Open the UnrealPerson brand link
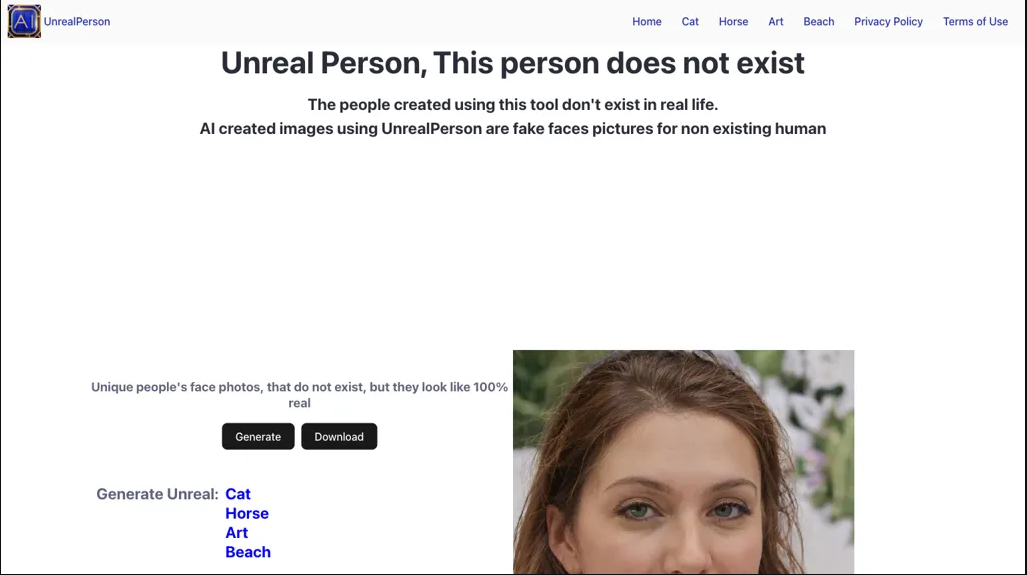Image resolution: width=1027 pixels, height=575 pixels. click(x=77, y=21)
